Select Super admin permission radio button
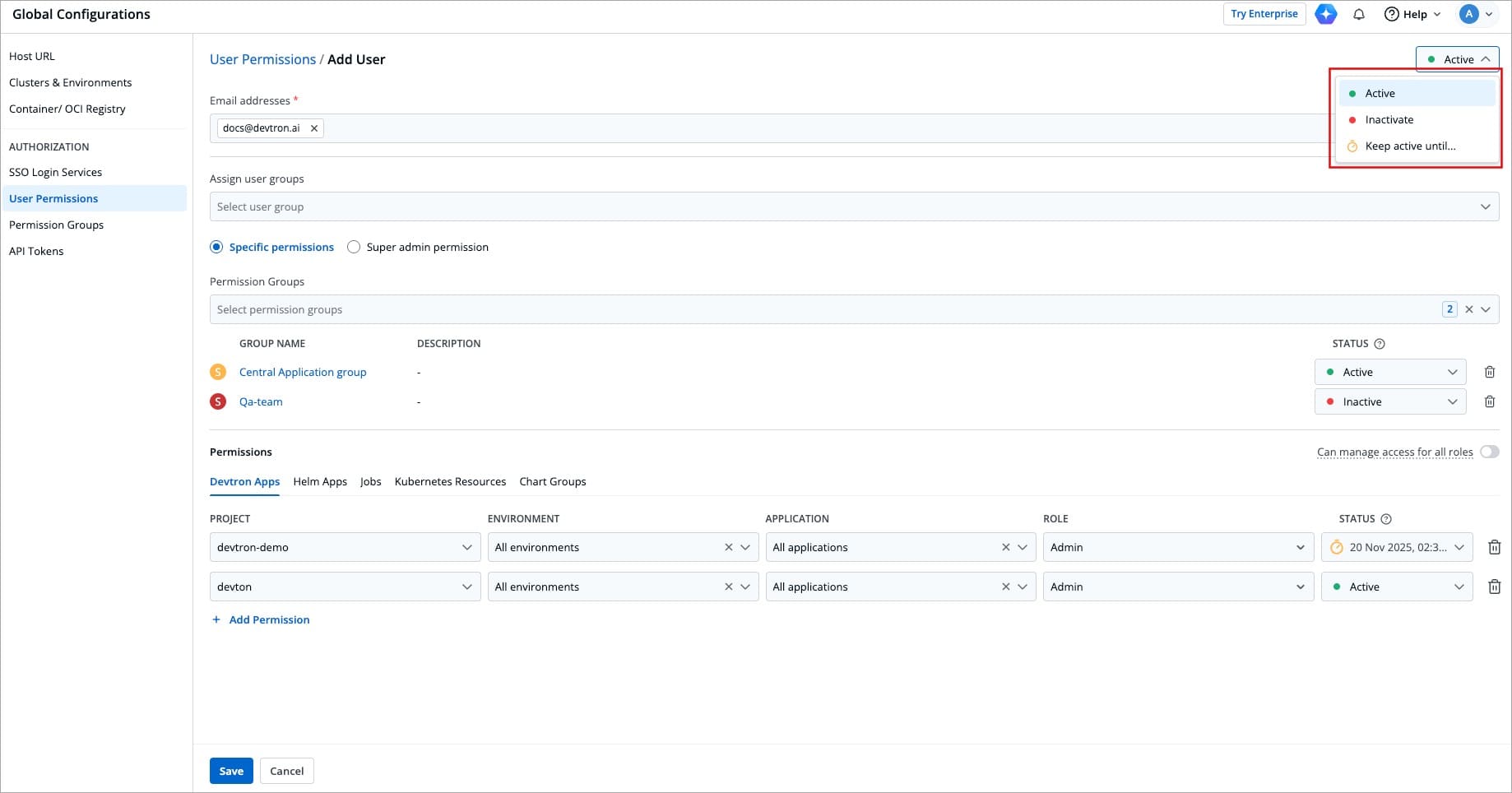The width and height of the screenshot is (1512, 793). (354, 247)
